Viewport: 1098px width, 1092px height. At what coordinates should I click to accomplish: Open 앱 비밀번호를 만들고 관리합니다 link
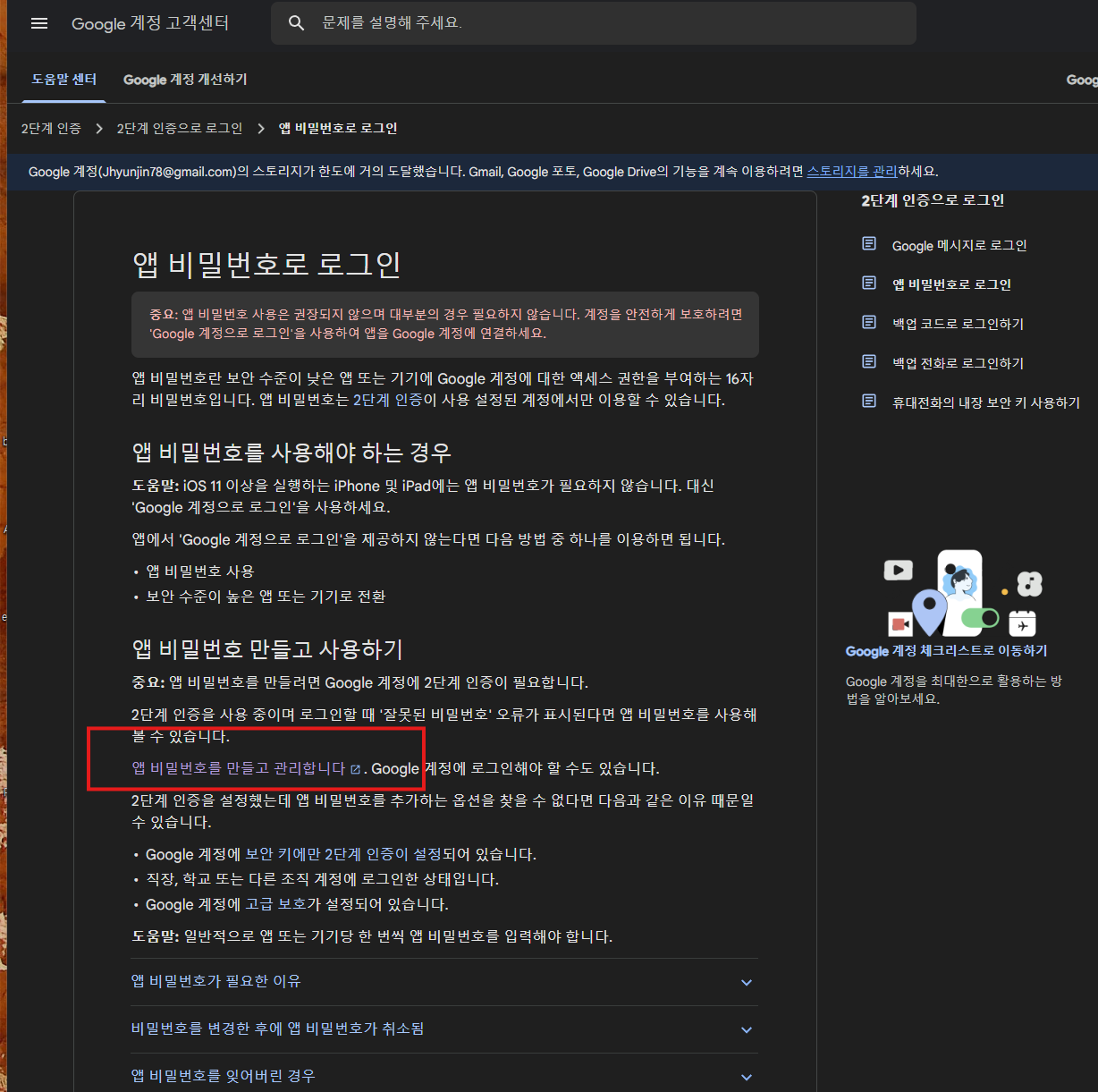pos(239,768)
